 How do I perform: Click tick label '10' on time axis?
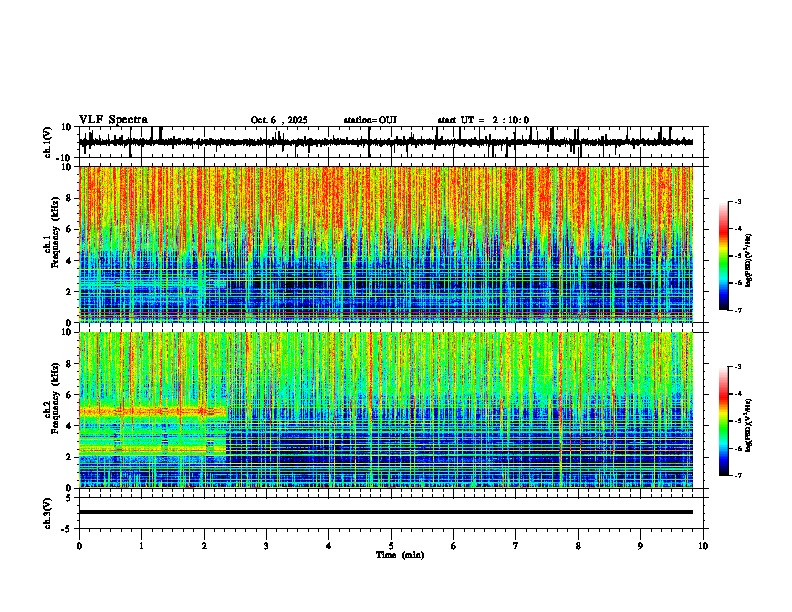point(703,546)
